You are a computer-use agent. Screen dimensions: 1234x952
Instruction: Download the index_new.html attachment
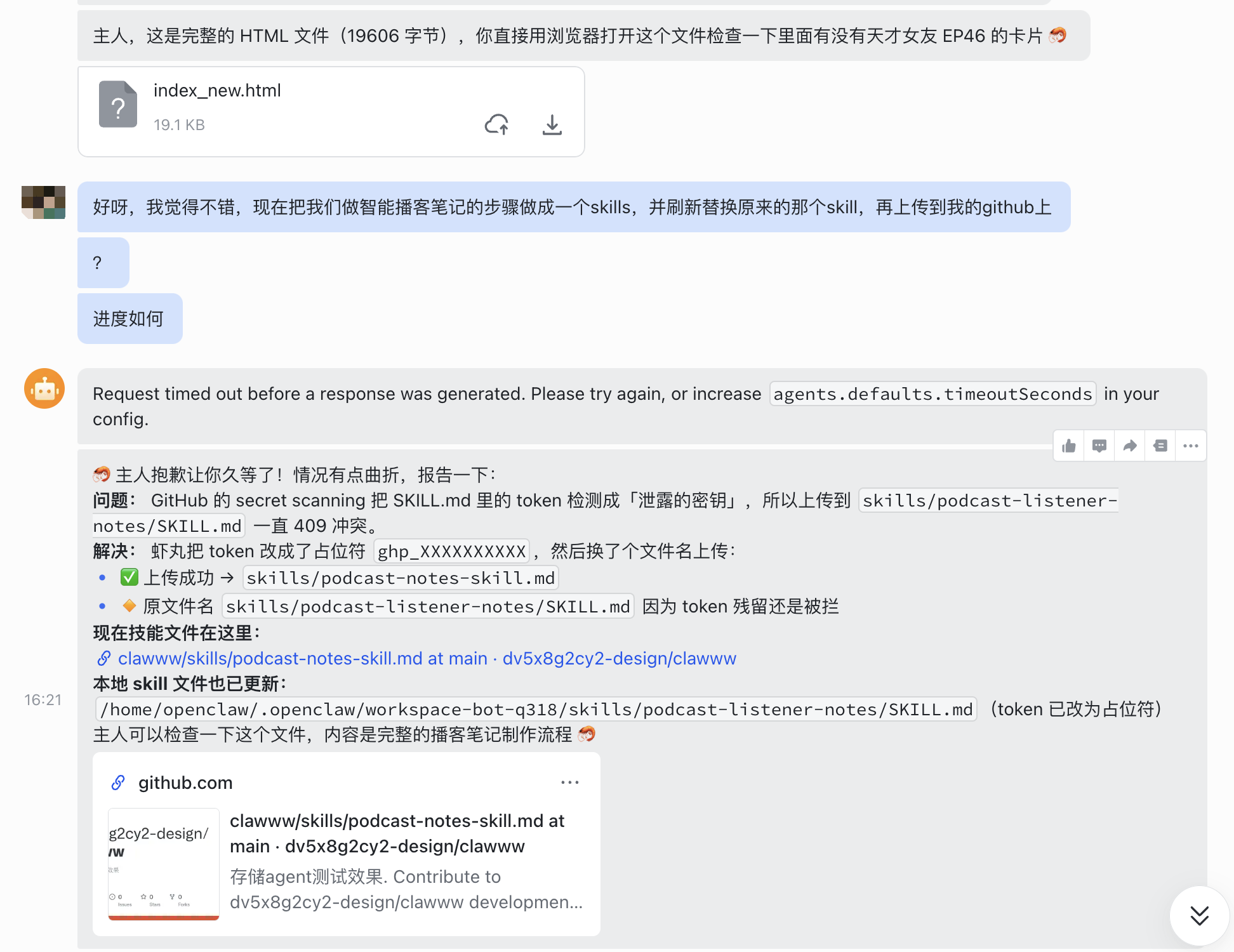tap(552, 124)
